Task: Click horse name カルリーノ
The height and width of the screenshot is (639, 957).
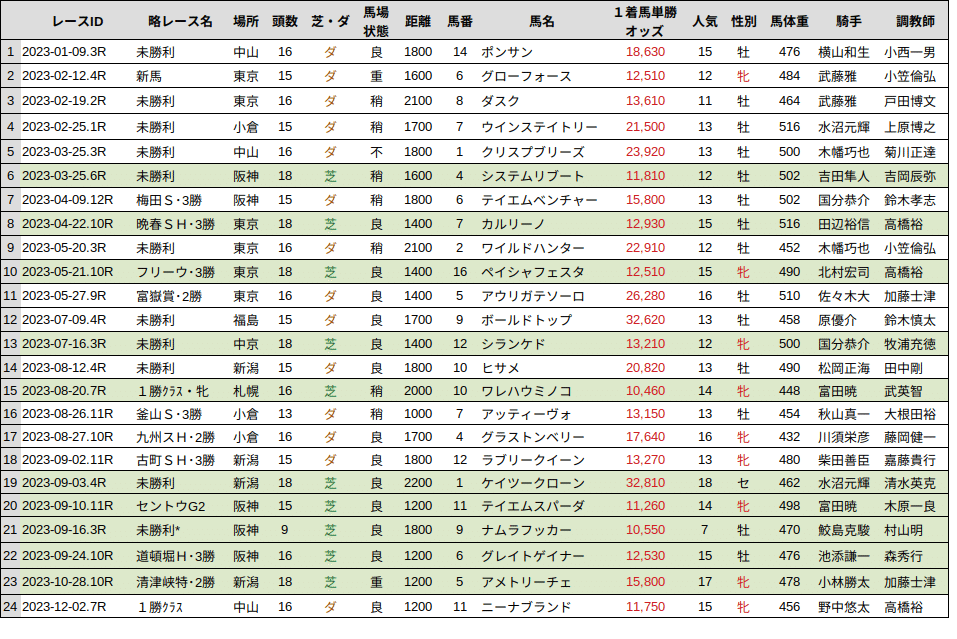Action: (513, 224)
